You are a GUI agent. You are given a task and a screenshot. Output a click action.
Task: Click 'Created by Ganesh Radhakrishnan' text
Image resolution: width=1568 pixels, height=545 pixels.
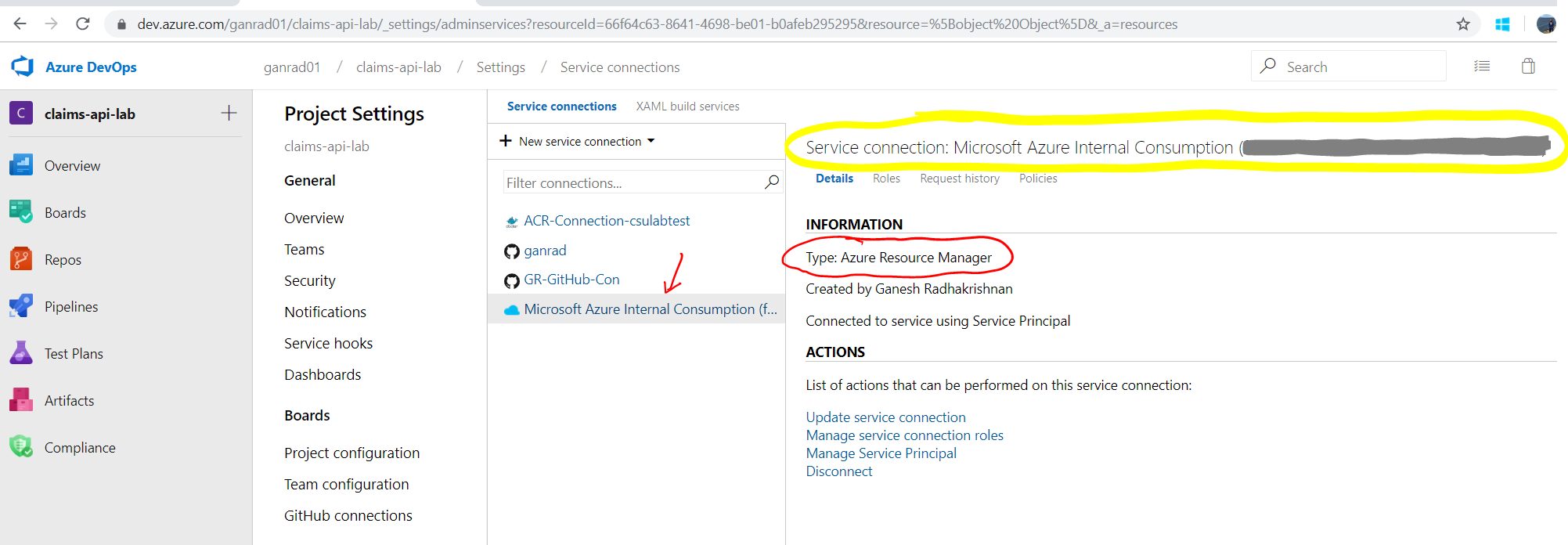point(909,289)
